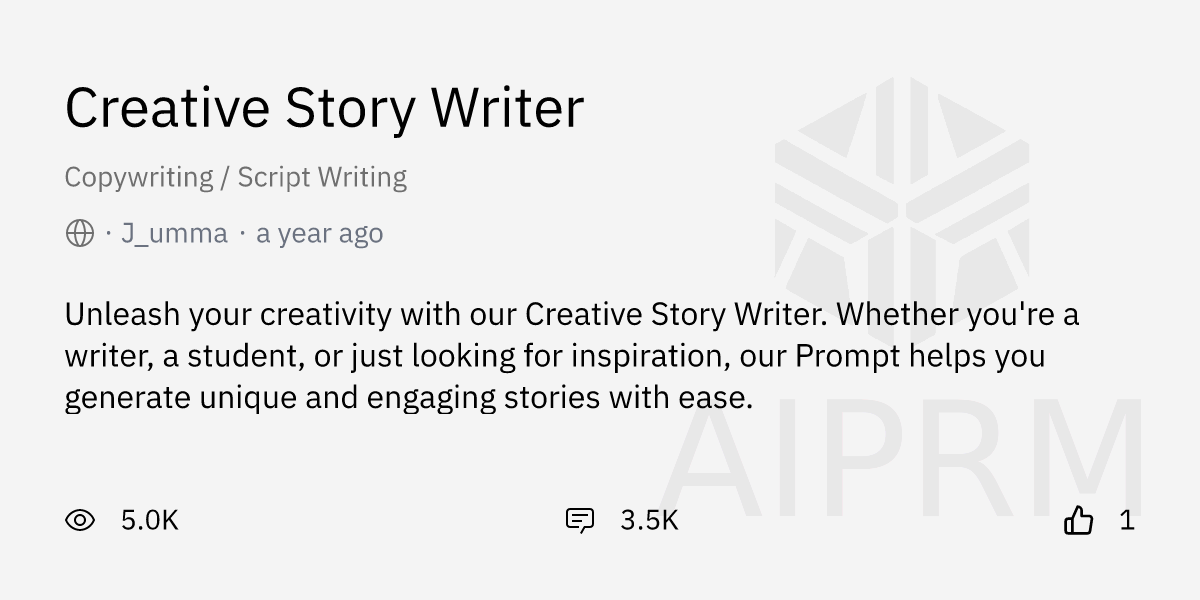1200x600 pixels.
Task: Like the prompt with thumbs-up icon
Action: coord(1078,520)
